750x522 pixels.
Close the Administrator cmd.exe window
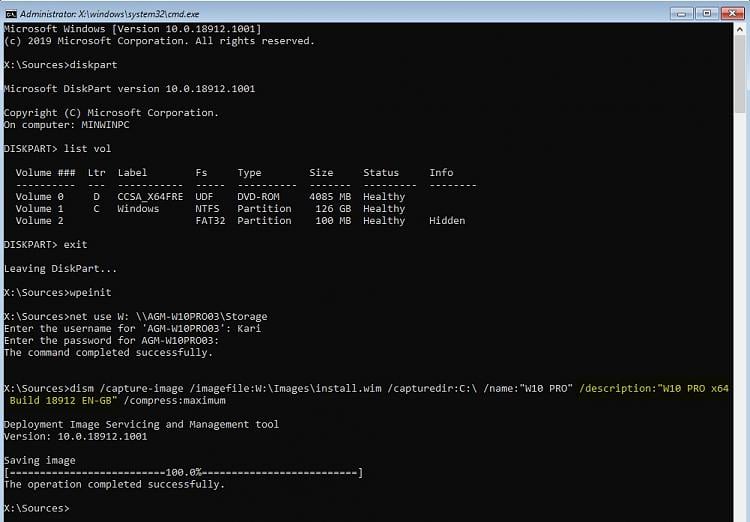[x=732, y=13]
